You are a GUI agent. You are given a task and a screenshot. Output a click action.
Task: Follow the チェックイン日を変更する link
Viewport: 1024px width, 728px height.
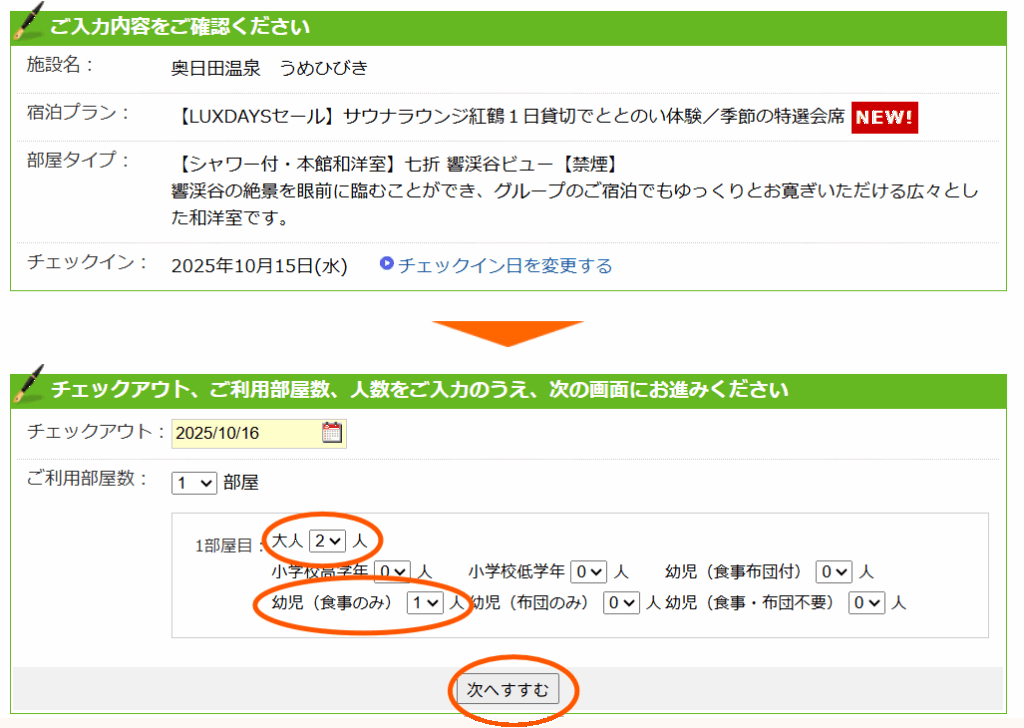505,265
